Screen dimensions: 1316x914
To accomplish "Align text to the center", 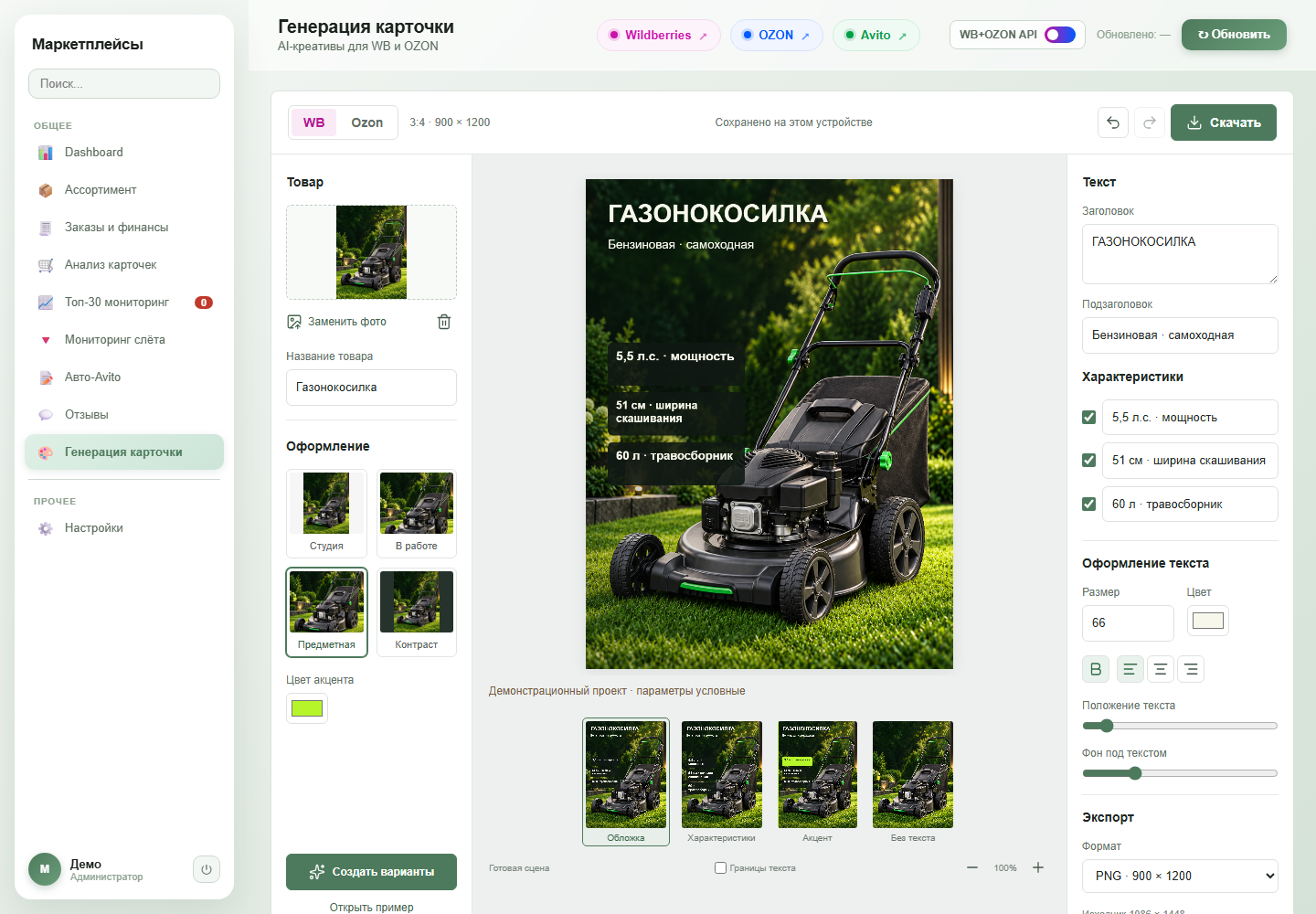I will (1161, 669).
